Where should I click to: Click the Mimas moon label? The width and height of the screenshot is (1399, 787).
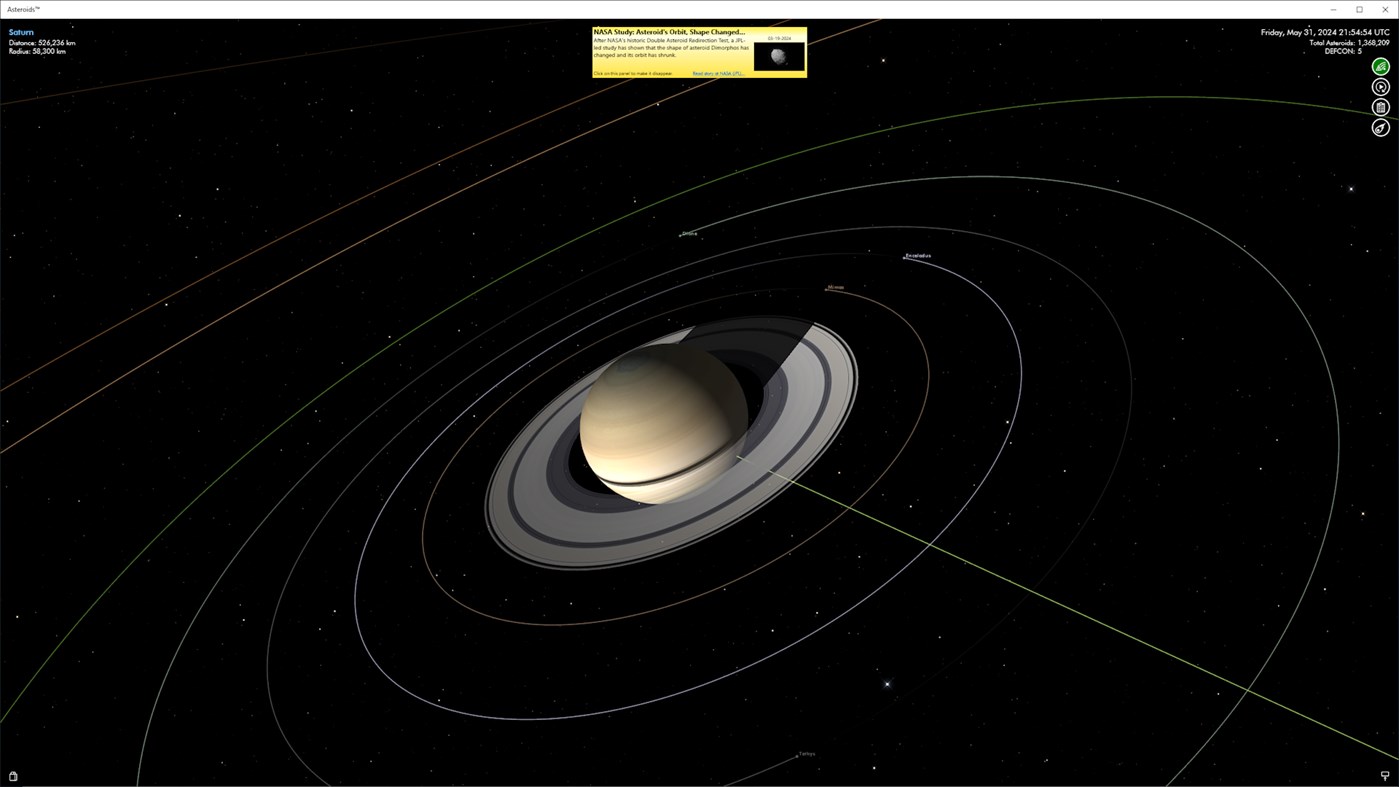pyautogui.click(x=836, y=287)
